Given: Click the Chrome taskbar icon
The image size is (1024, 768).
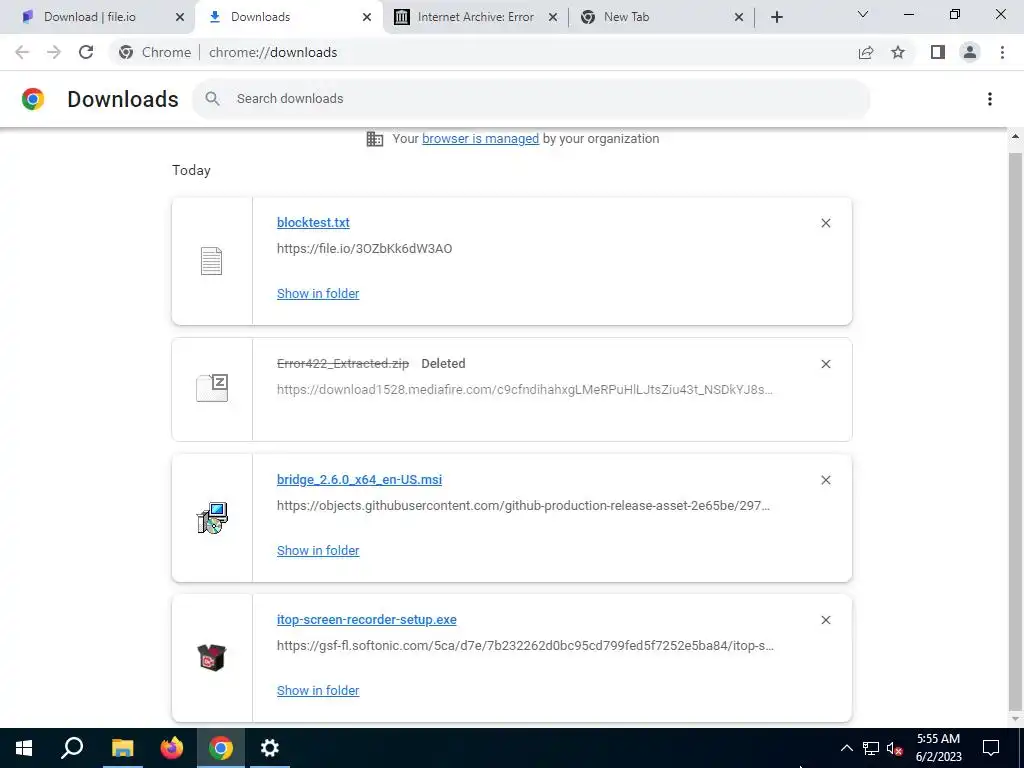Looking at the screenshot, I should coord(221,748).
